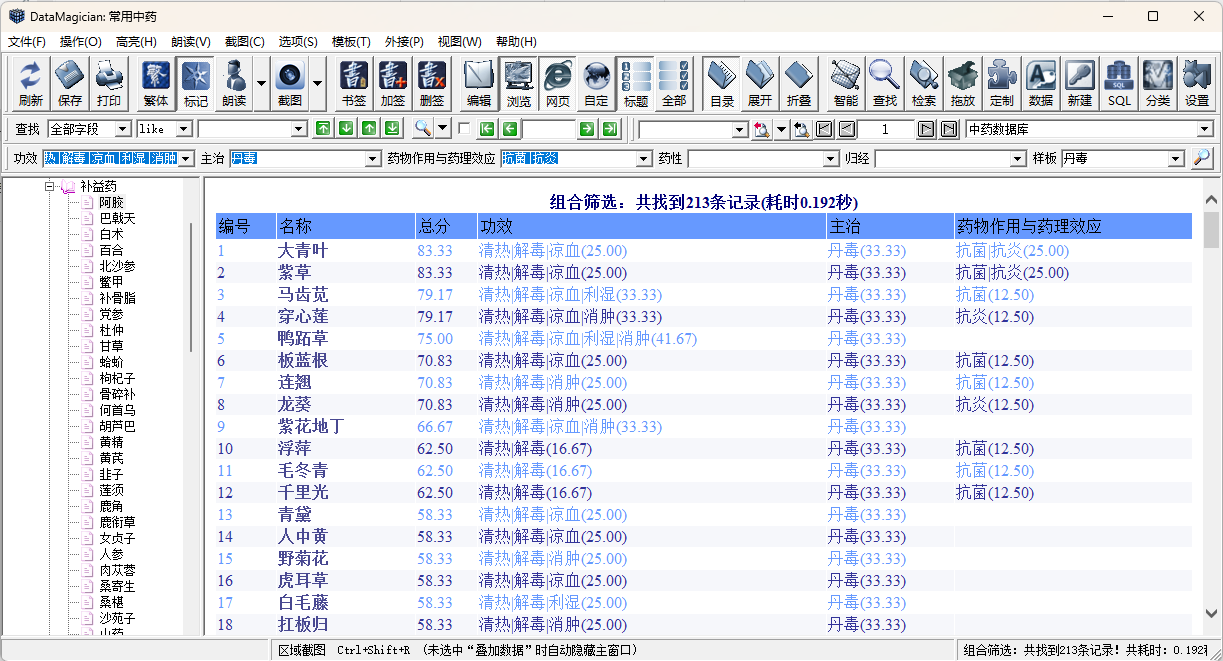Open the 归经 filter dropdown
Screen dimensions: 1223x661
click(x=1019, y=159)
